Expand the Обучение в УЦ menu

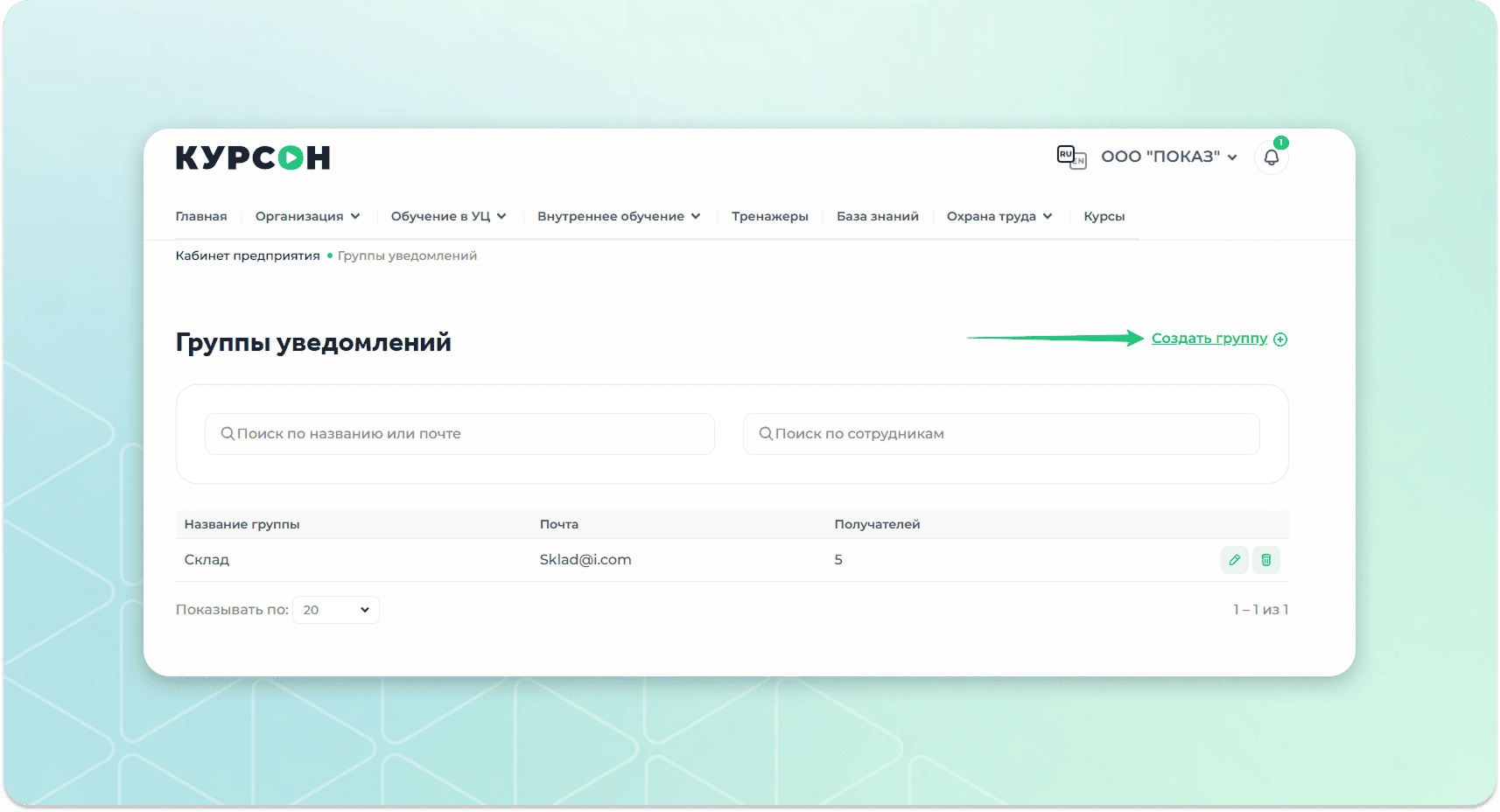point(448,216)
